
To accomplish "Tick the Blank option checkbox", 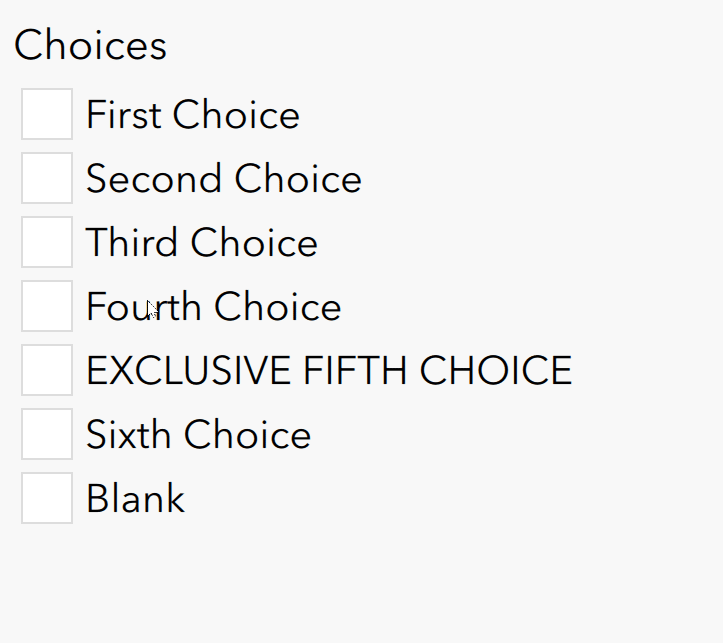I will pos(47,498).
